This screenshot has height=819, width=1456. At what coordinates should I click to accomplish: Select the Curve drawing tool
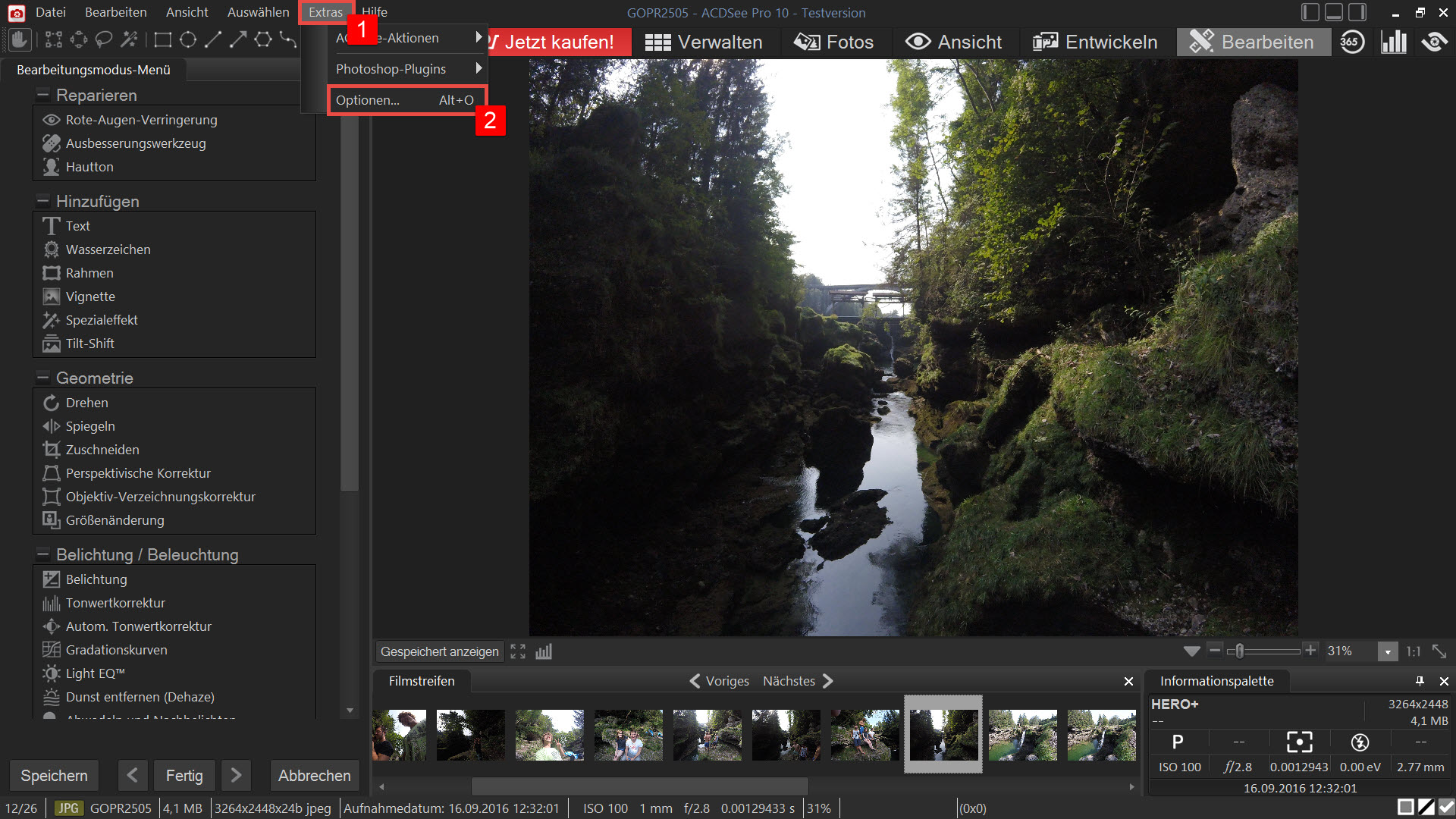click(288, 39)
